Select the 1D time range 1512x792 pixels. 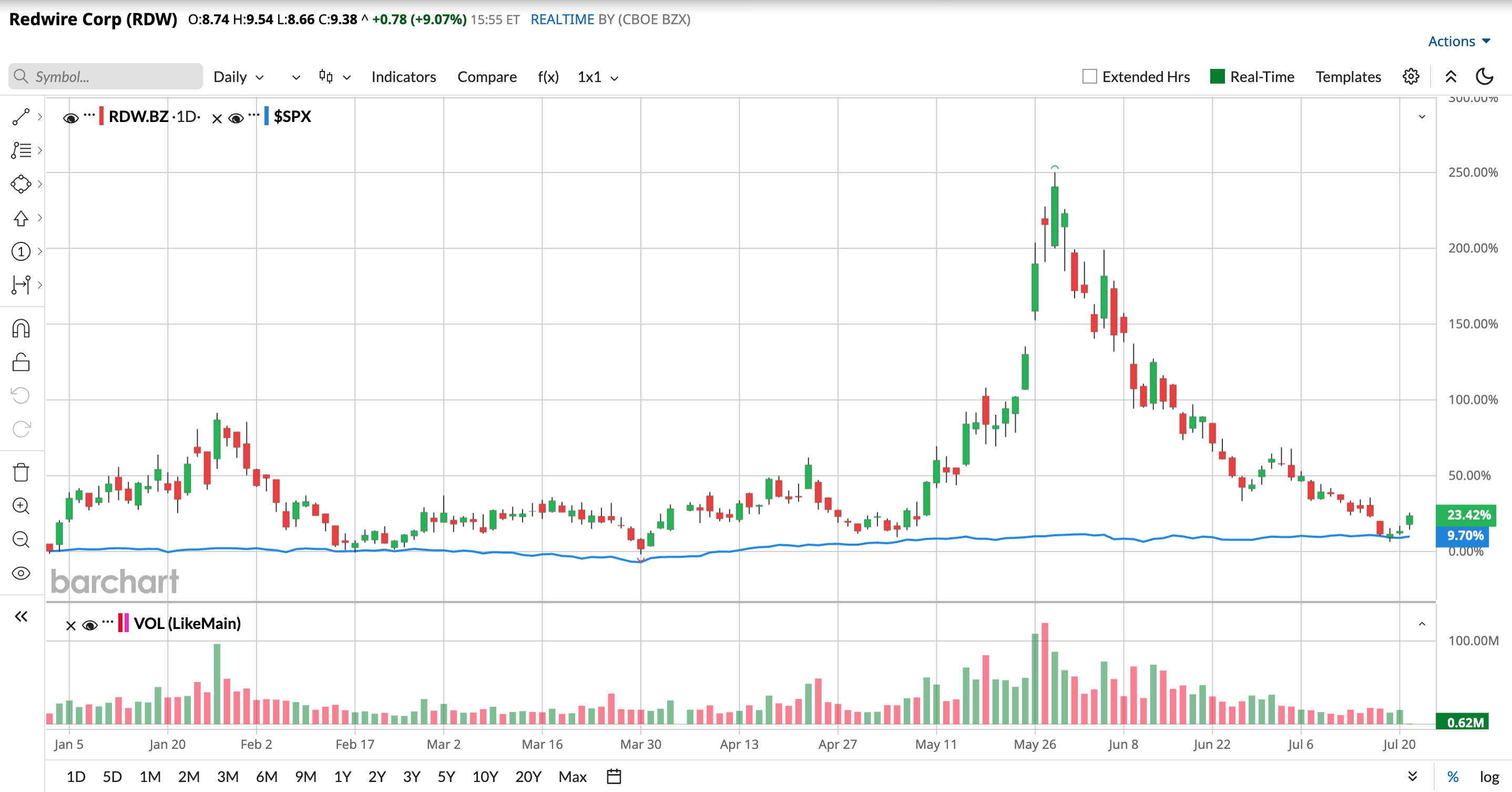click(76, 776)
